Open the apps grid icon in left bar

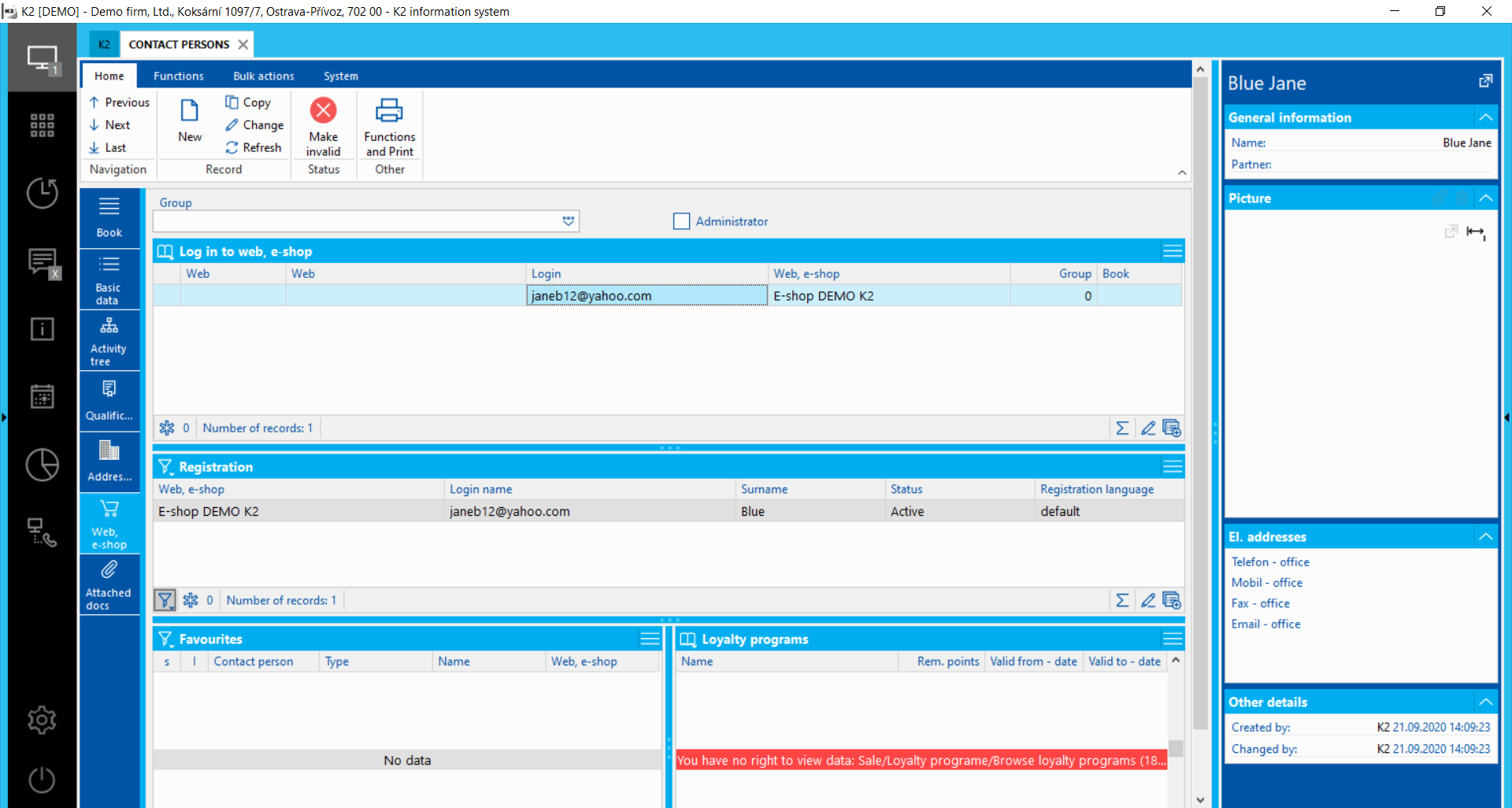[42, 125]
